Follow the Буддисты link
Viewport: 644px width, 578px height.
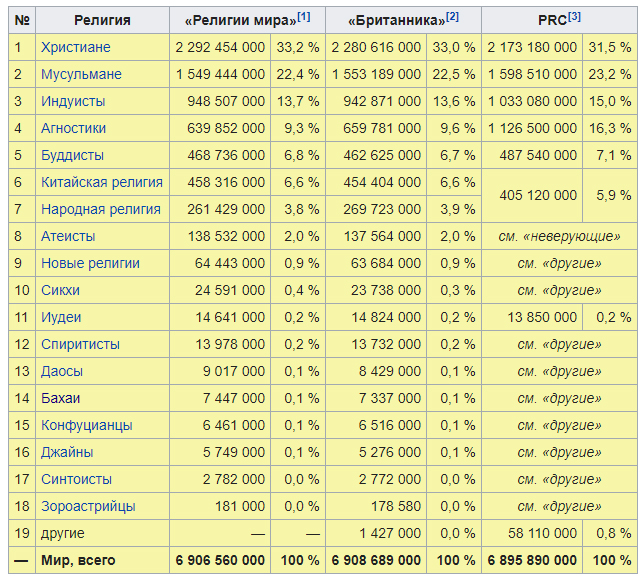(x=72, y=155)
